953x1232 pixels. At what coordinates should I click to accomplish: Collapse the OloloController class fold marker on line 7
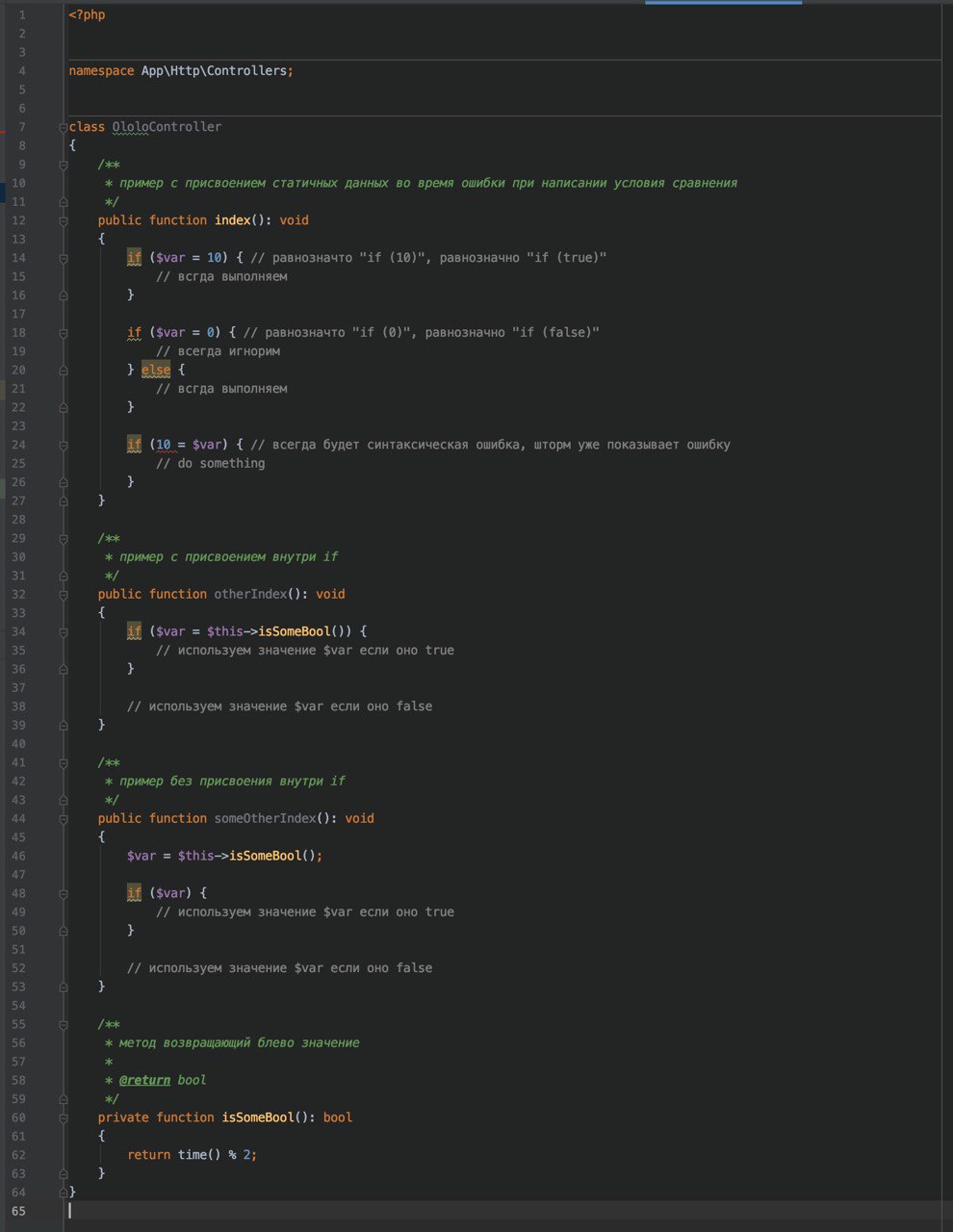64,127
